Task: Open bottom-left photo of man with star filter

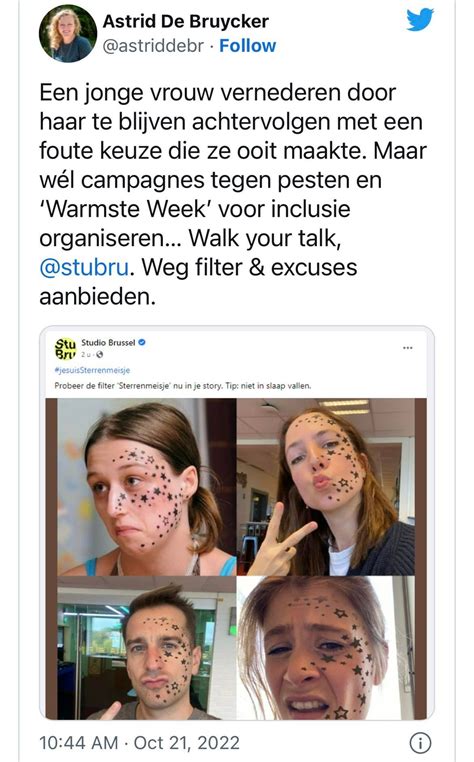Action: pos(147,647)
